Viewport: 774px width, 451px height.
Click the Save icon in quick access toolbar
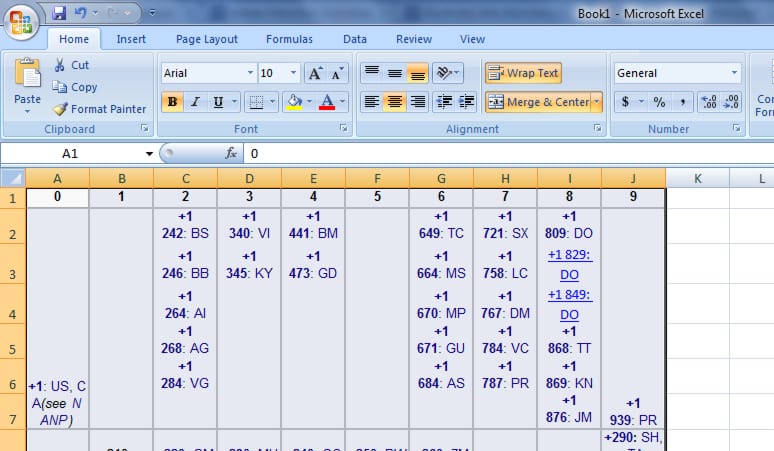pyautogui.click(x=59, y=13)
